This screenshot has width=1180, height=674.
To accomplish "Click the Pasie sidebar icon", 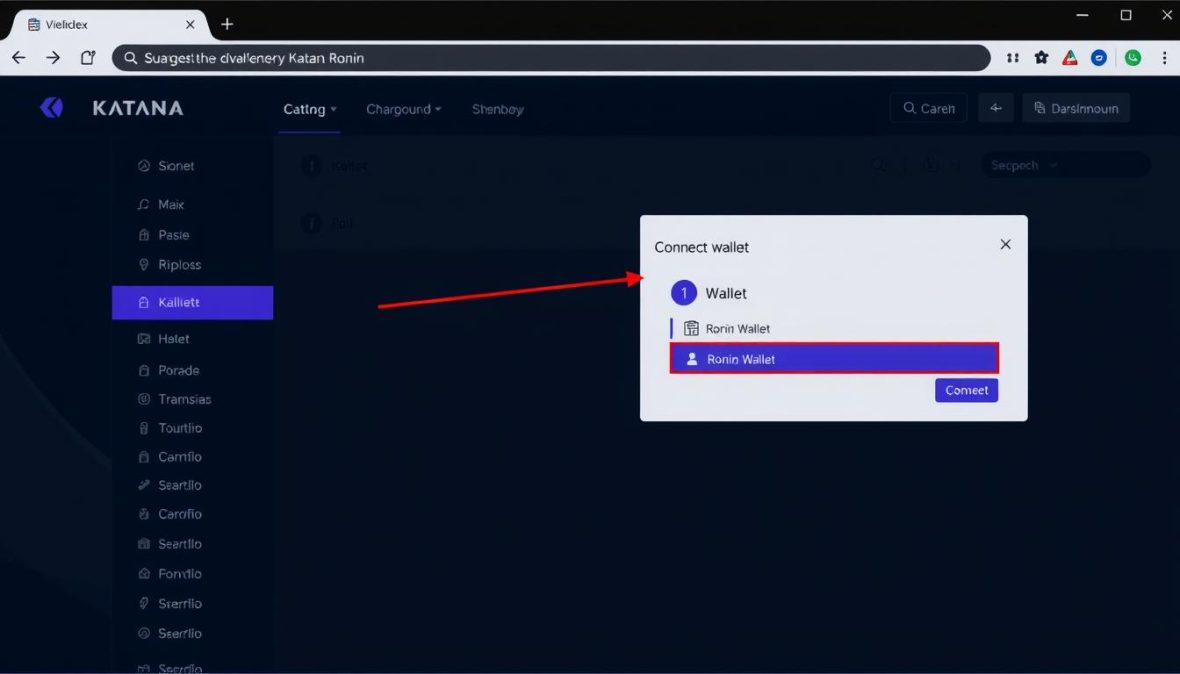I will point(144,235).
